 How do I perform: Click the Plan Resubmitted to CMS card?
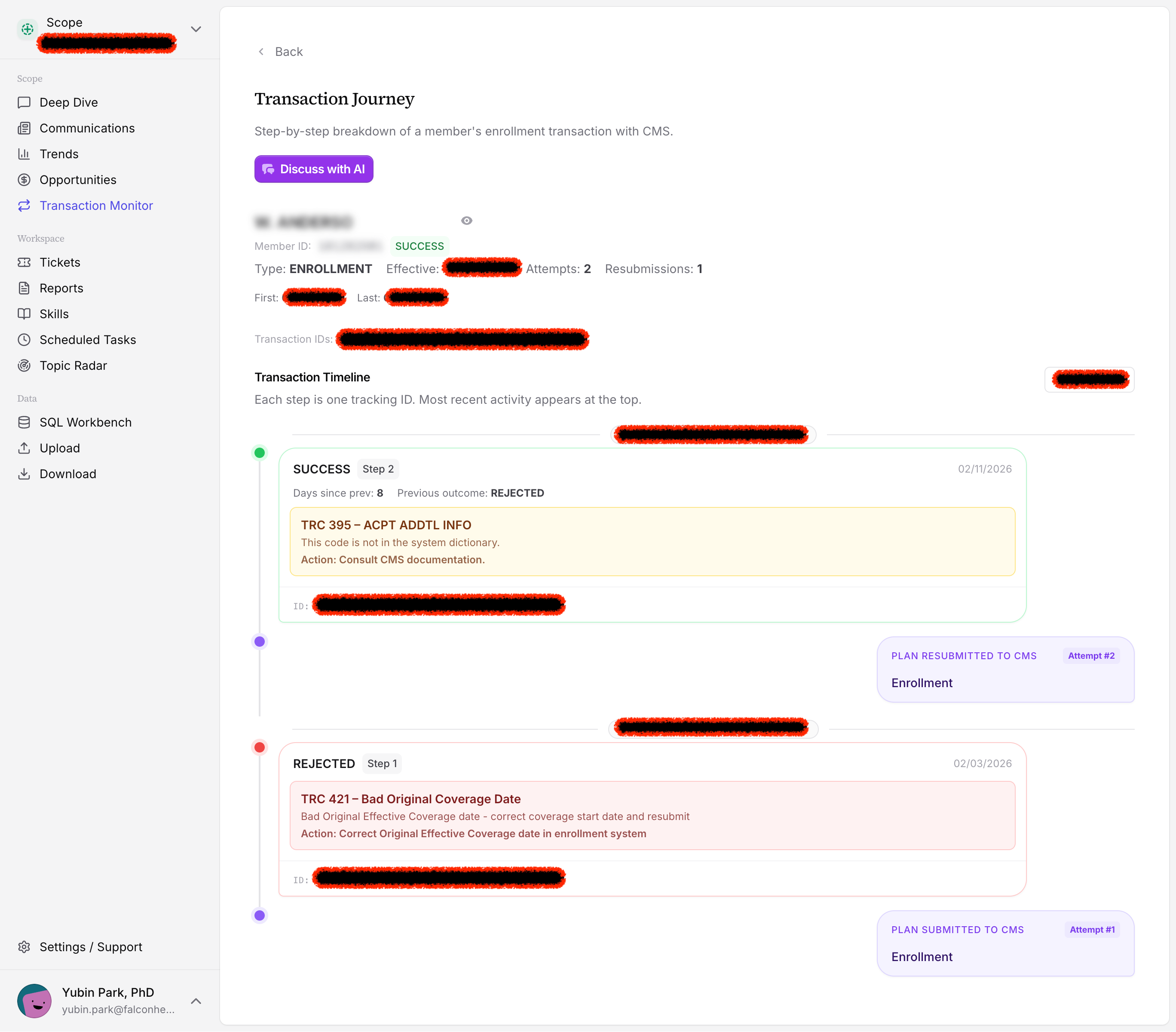[1005, 670]
